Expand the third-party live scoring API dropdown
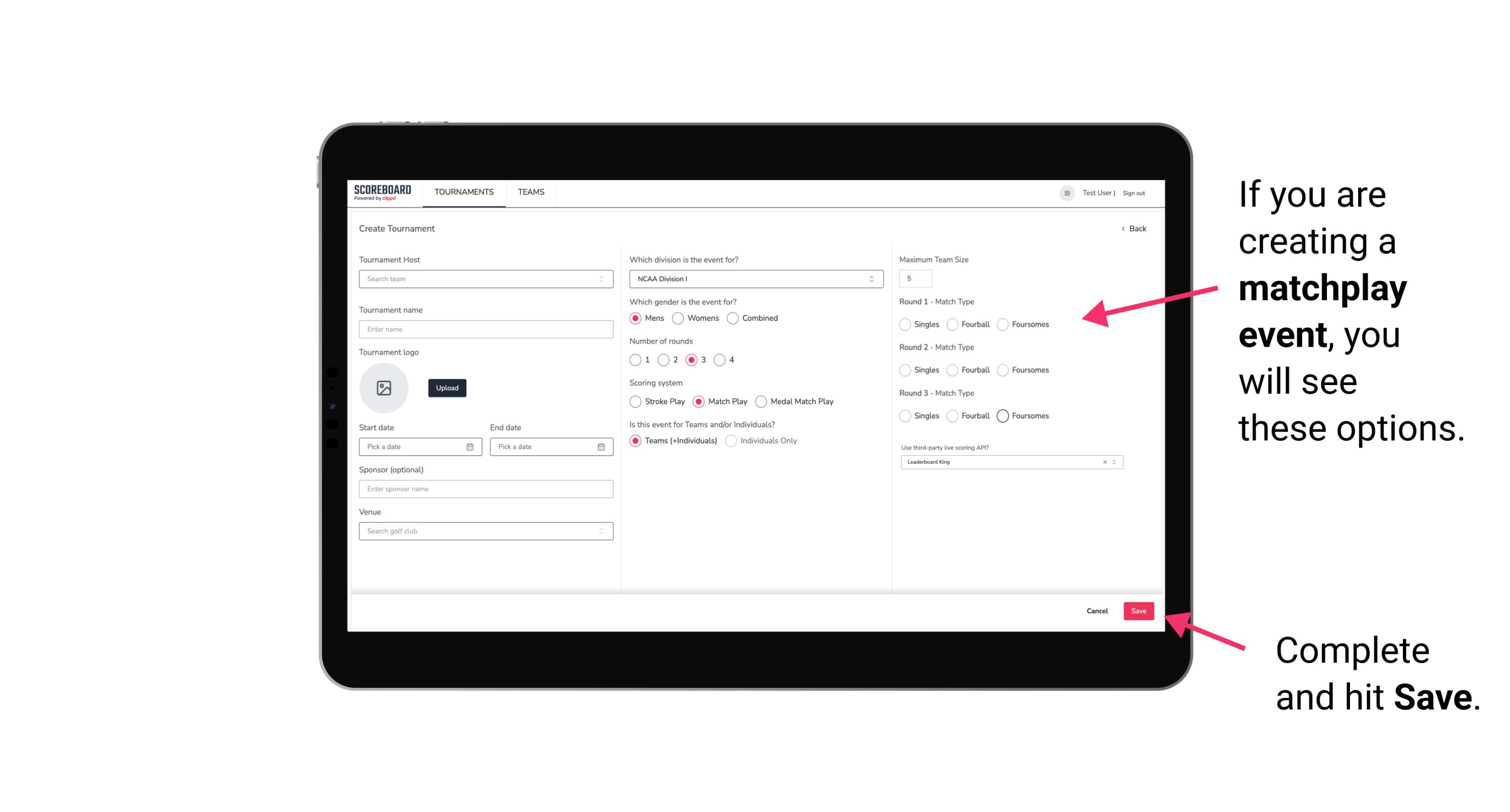1510x812 pixels. click(1113, 462)
